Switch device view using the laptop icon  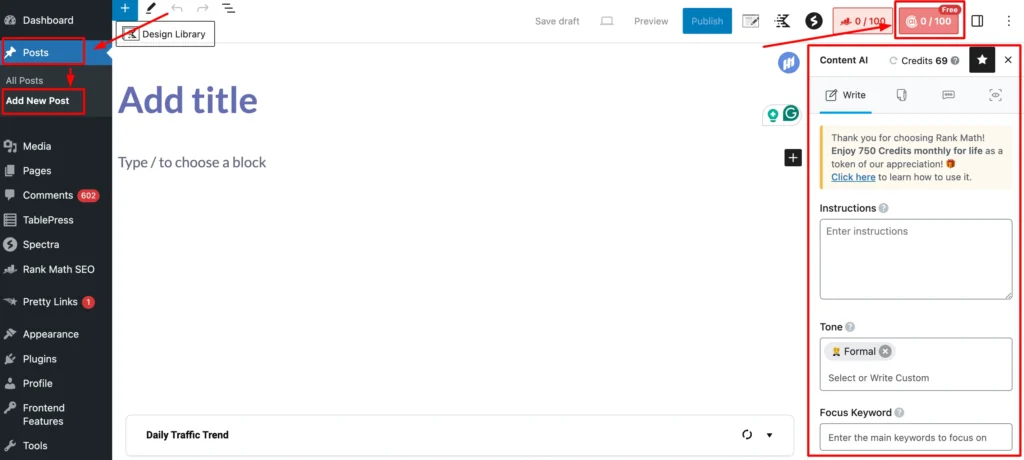click(x=607, y=21)
